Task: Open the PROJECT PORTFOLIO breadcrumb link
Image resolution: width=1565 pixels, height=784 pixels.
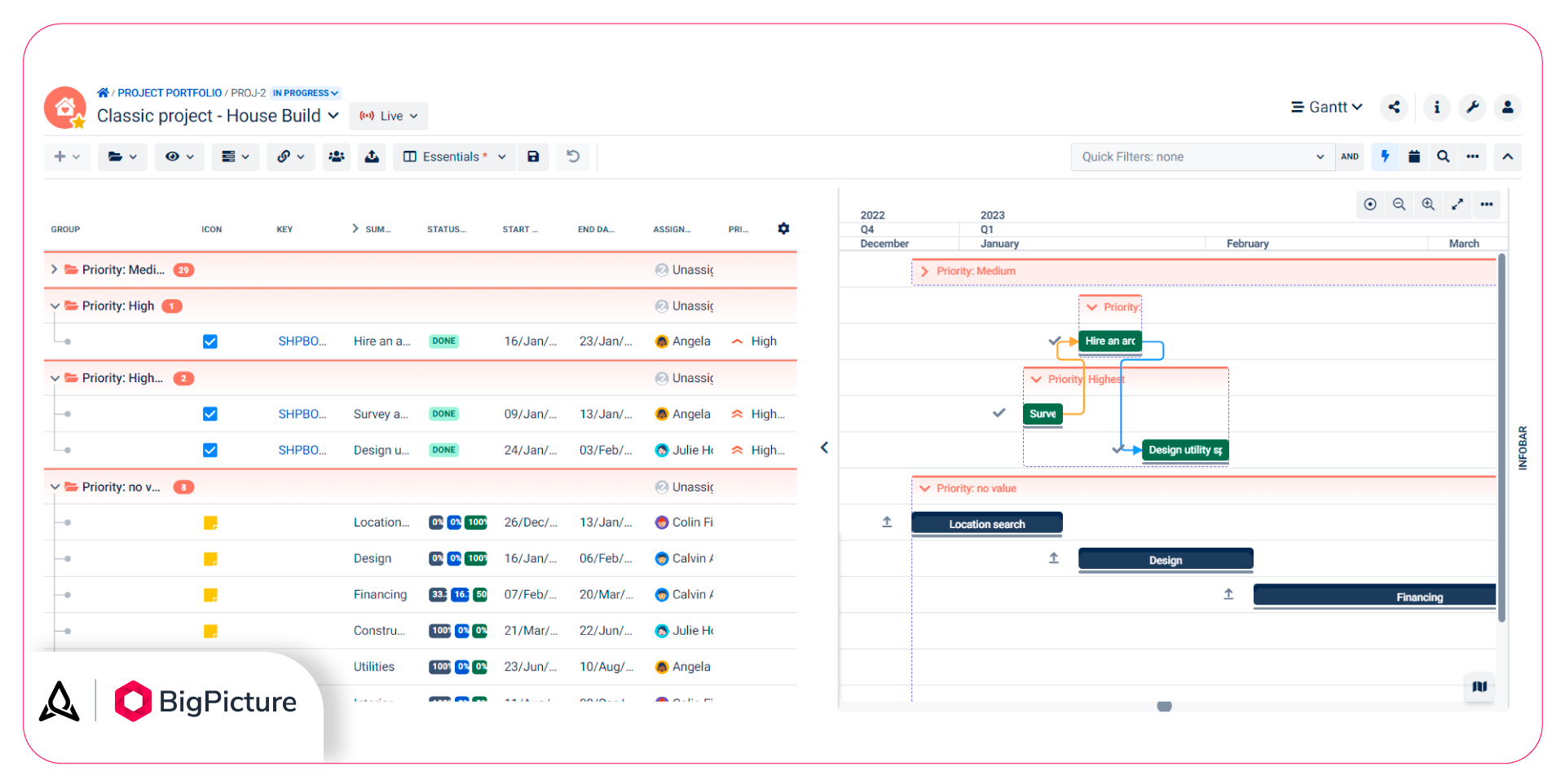Action: click(x=170, y=92)
